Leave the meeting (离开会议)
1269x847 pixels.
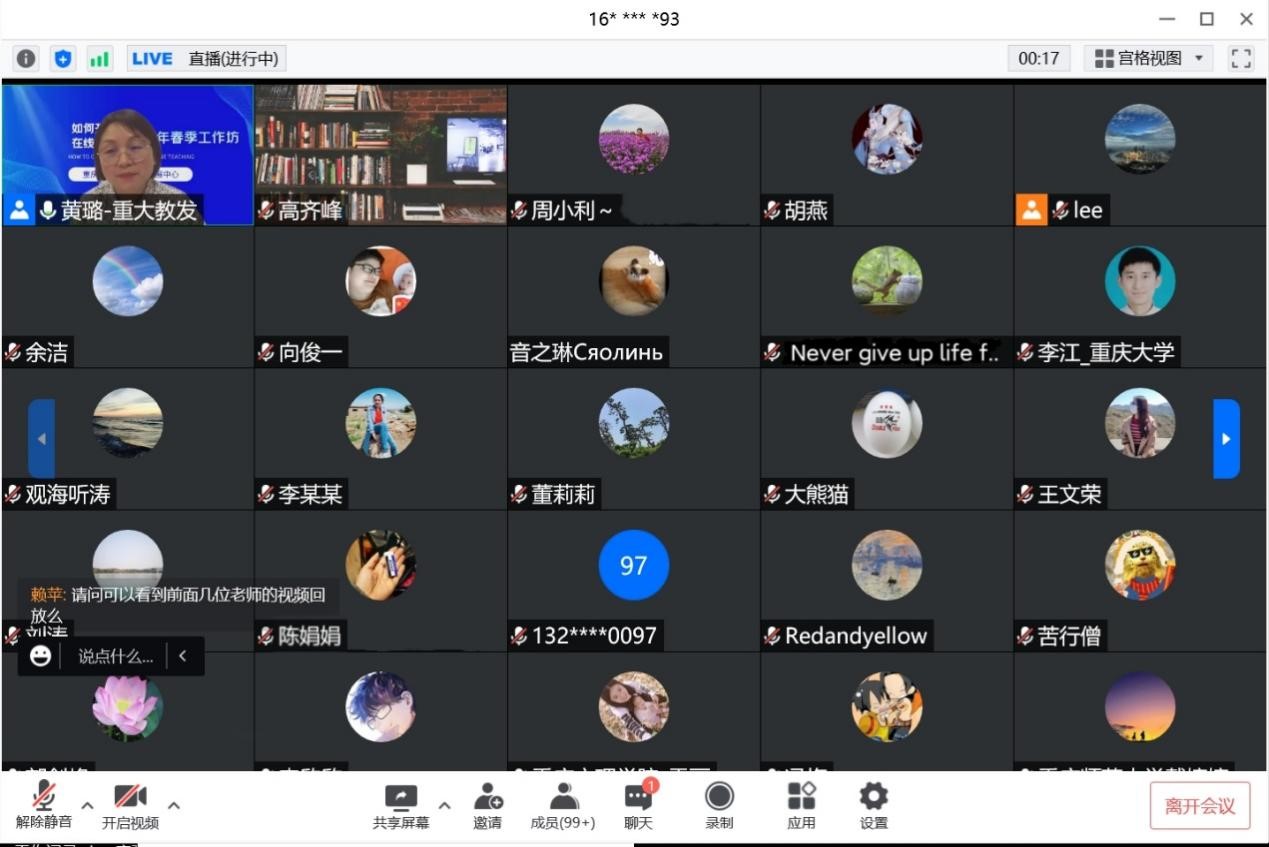tap(1199, 806)
